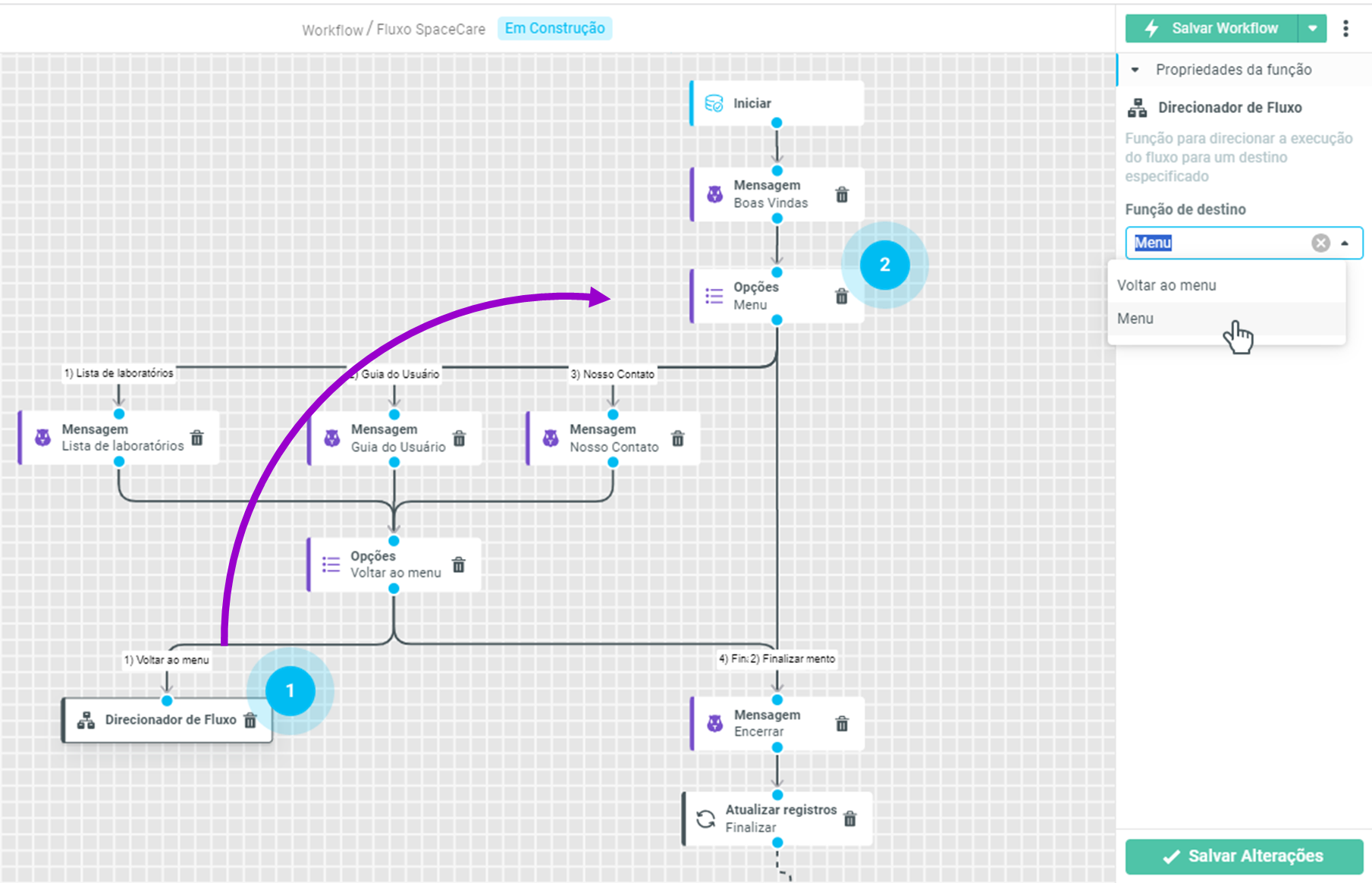Delete the Lista de laboratórios node
This screenshot has width=1372, height=883.
[197, 438]
